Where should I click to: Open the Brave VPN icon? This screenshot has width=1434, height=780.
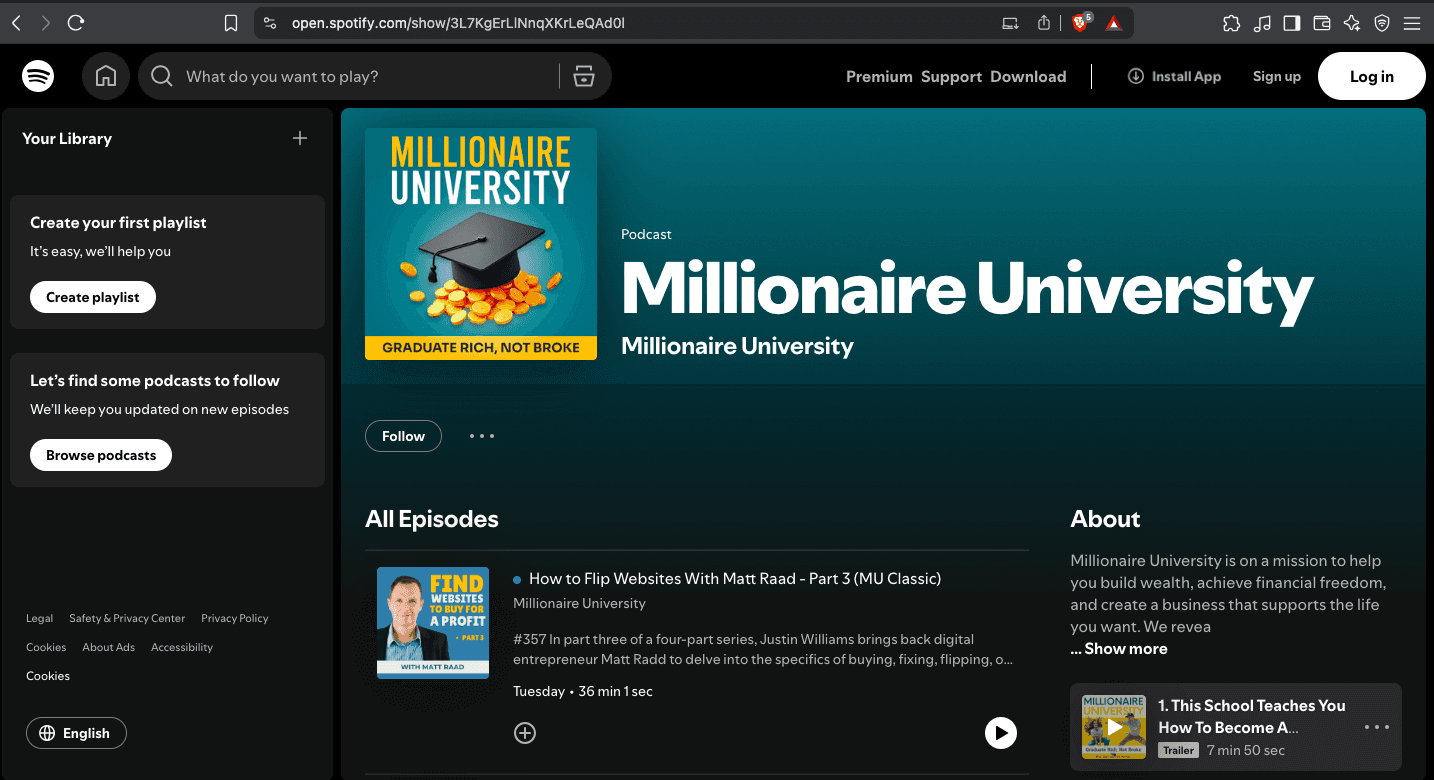[1382, 23]
